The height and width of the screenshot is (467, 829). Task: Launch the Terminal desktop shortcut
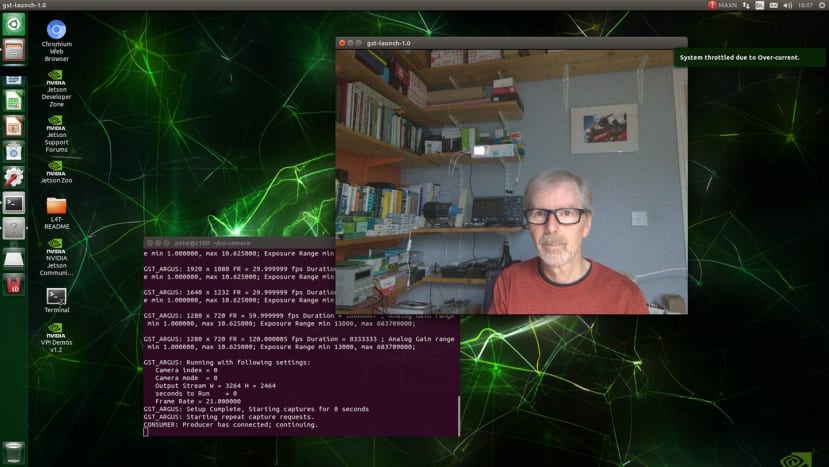click(57, 300)
